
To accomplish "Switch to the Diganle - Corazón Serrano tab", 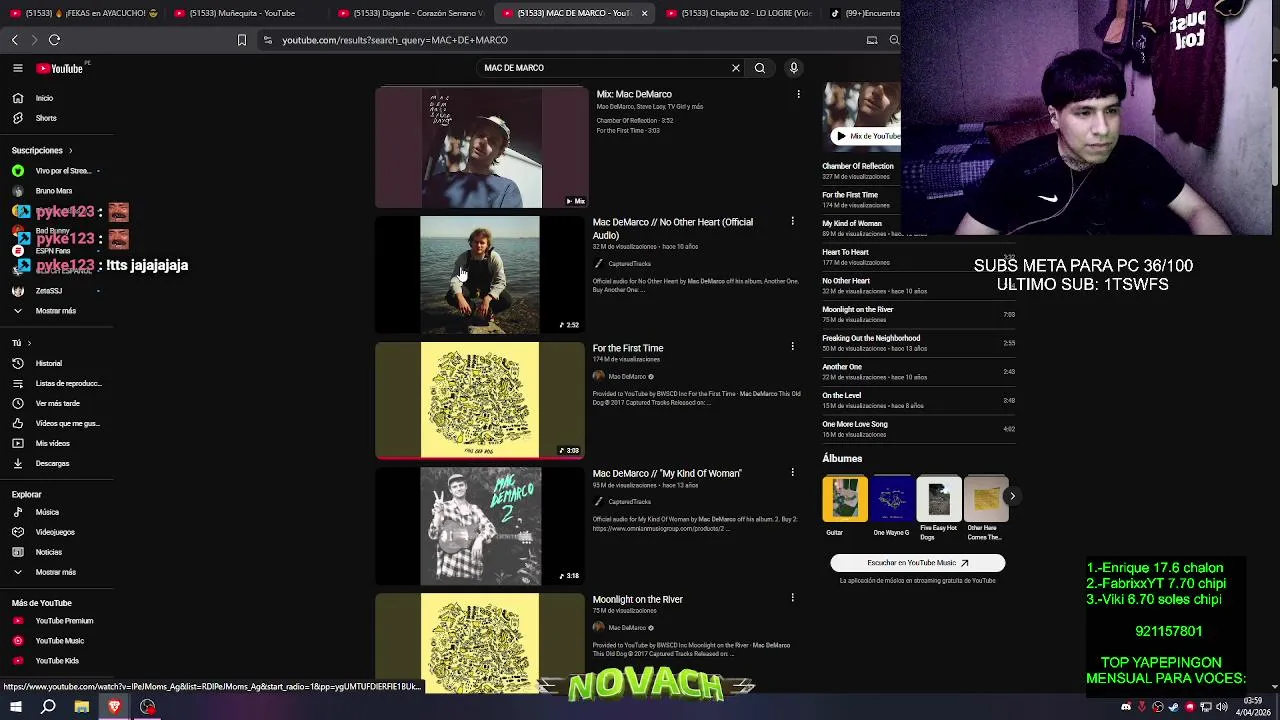I will pyautogui.click(x=410, y=13).
